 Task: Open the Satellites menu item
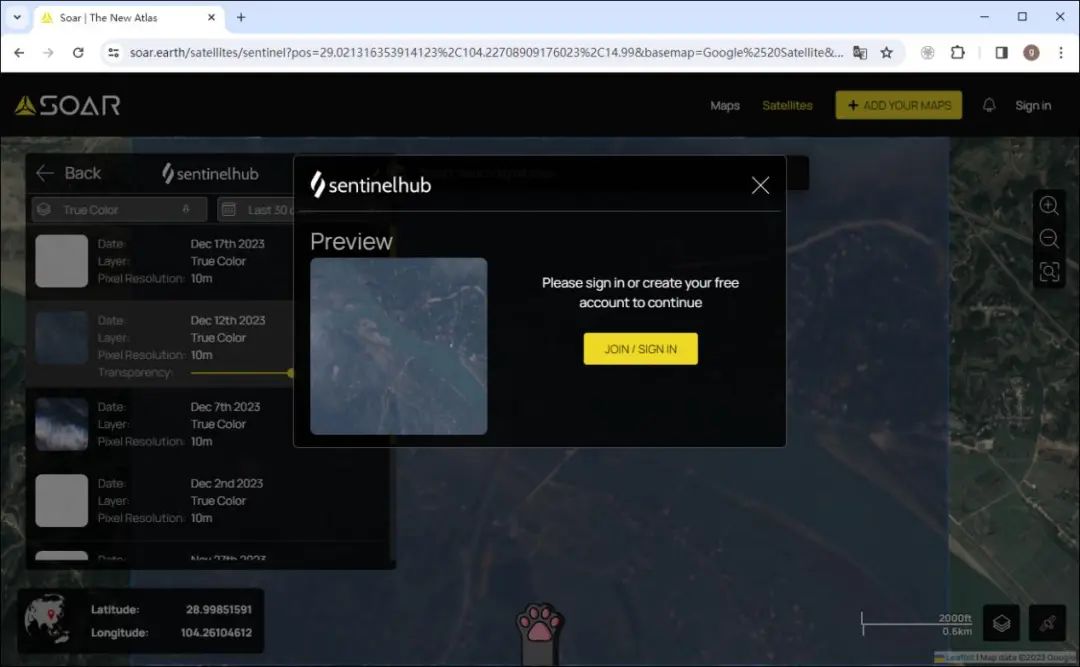click(x=787, y=105)
